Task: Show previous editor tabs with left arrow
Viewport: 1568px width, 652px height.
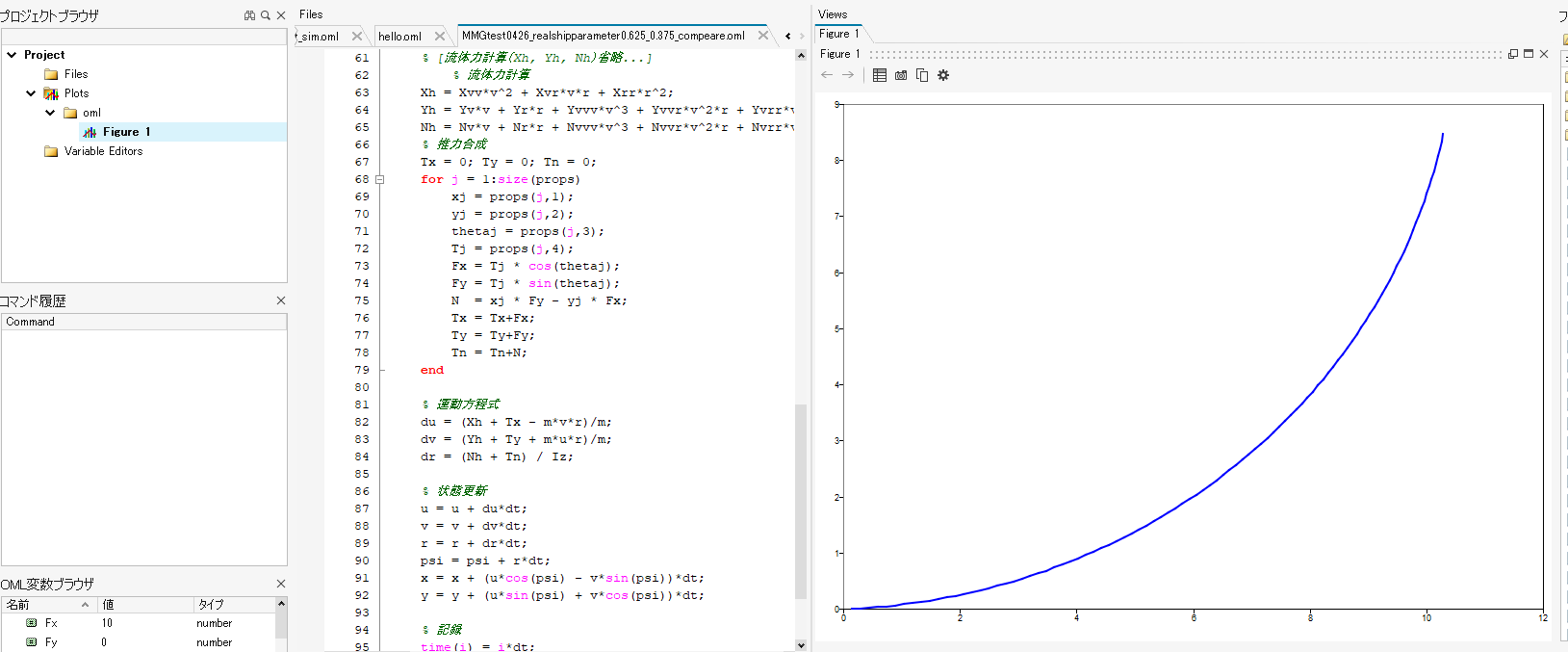Action: (788, 36)
